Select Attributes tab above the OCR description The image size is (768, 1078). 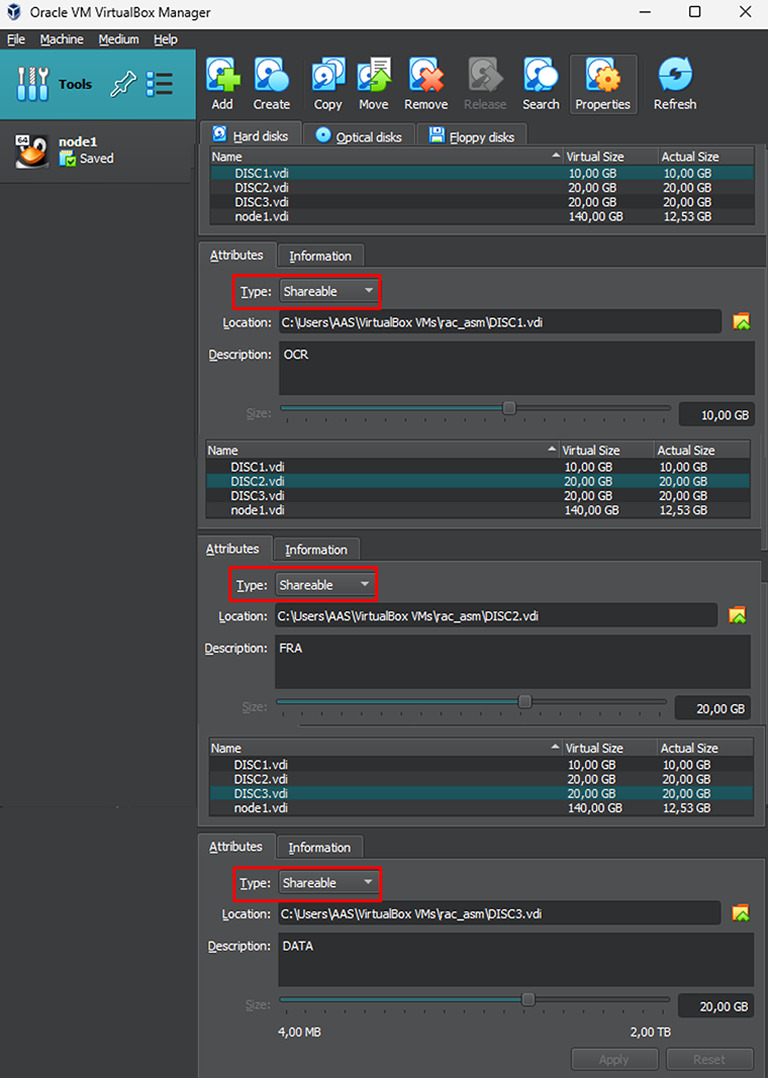click(x=237, y=255)
